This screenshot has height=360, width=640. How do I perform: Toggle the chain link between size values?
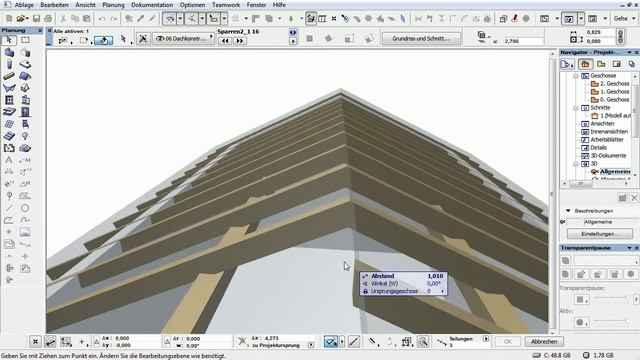click(620, 36)
